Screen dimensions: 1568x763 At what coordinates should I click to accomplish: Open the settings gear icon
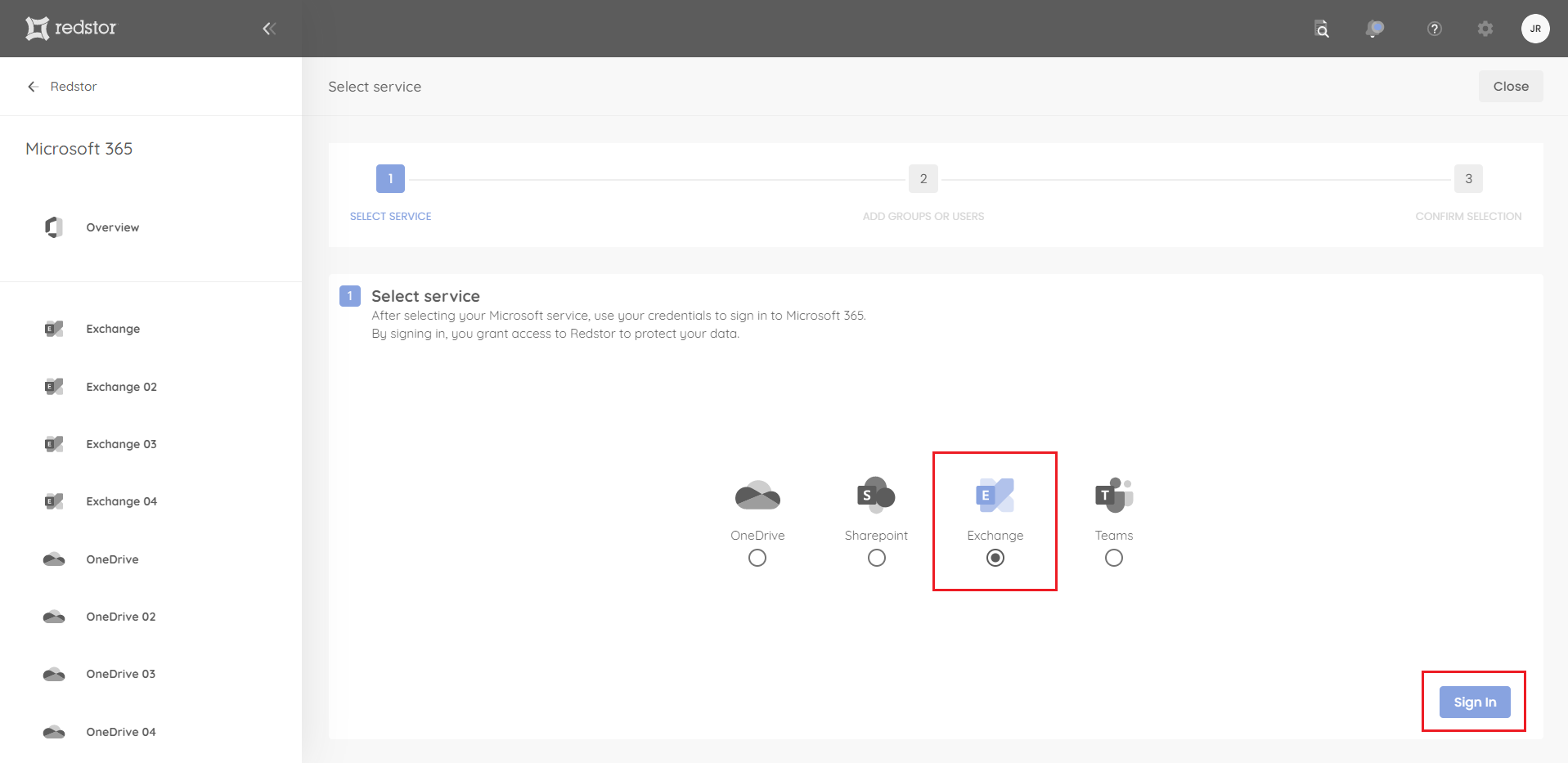[x=1485, y=29]
